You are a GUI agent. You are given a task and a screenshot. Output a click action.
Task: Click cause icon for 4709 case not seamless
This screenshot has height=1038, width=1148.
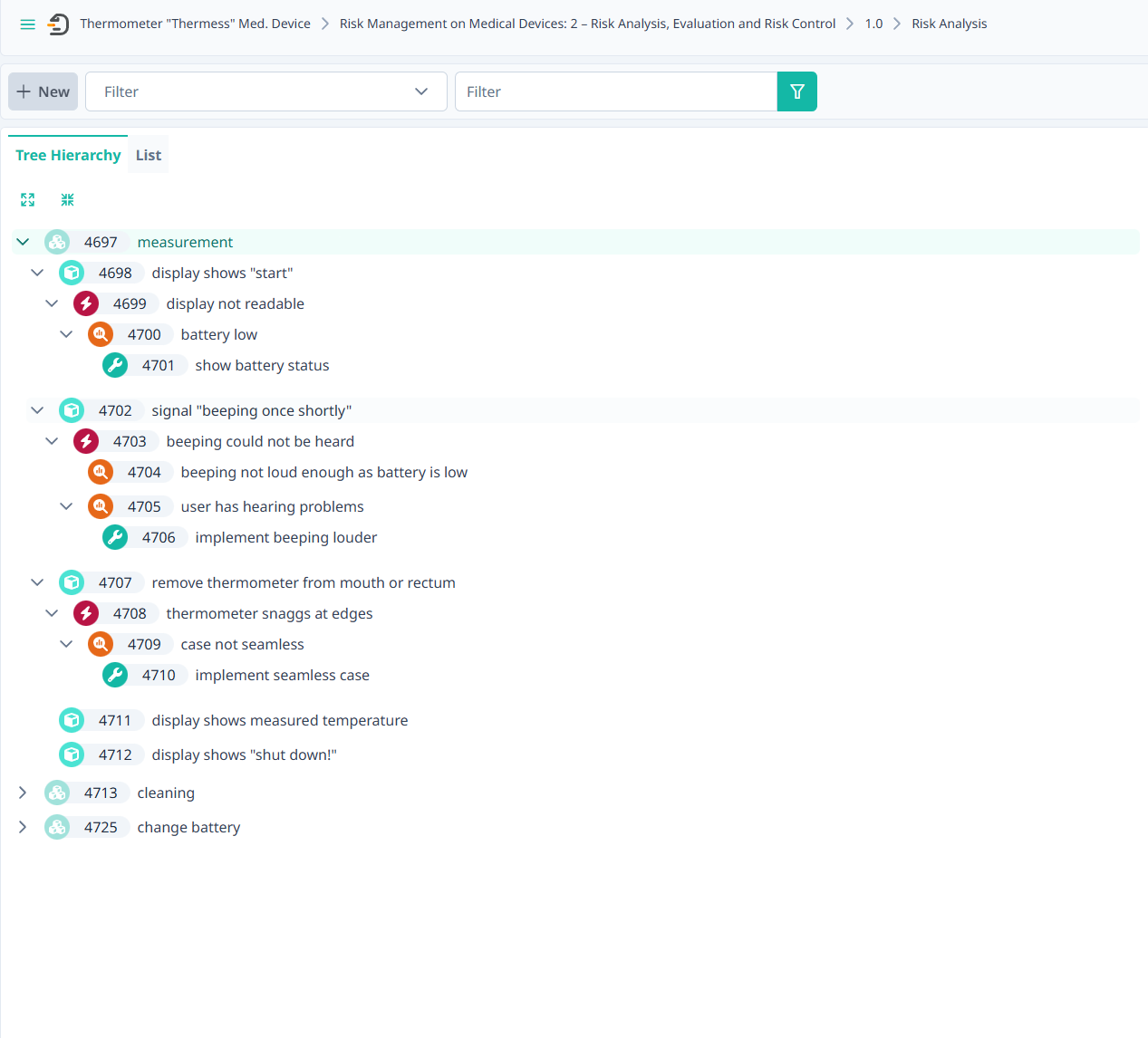[x=101, y=644]
